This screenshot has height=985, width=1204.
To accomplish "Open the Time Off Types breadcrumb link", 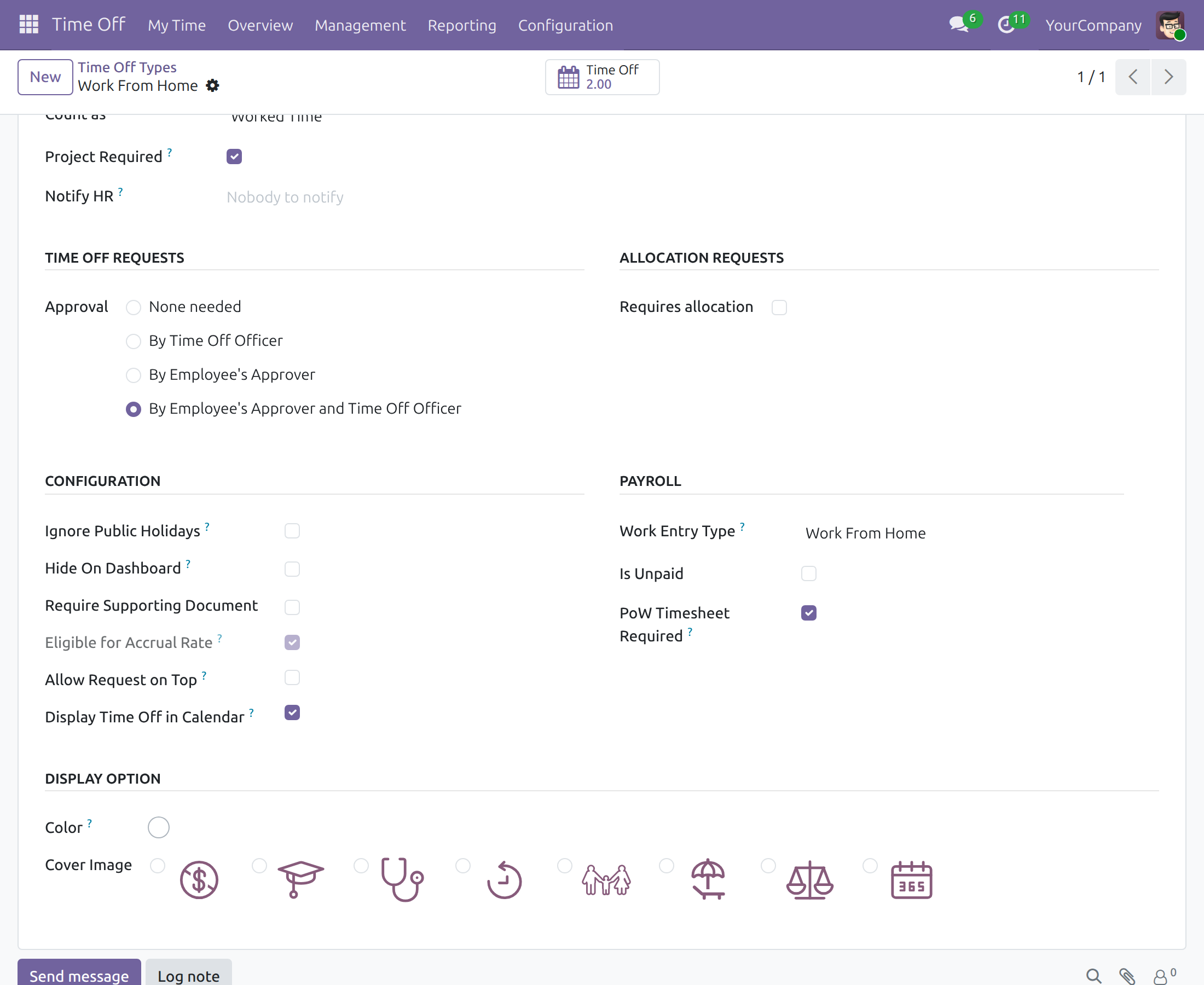I will pyautogui.click(x=127, y=67).
